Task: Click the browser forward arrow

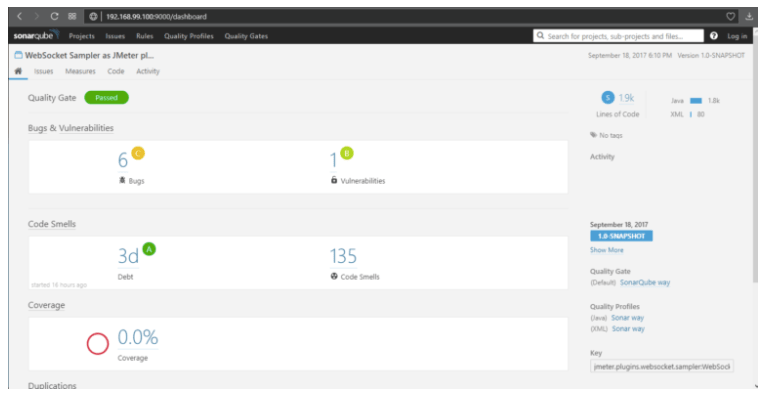Action: click(36, 16)
